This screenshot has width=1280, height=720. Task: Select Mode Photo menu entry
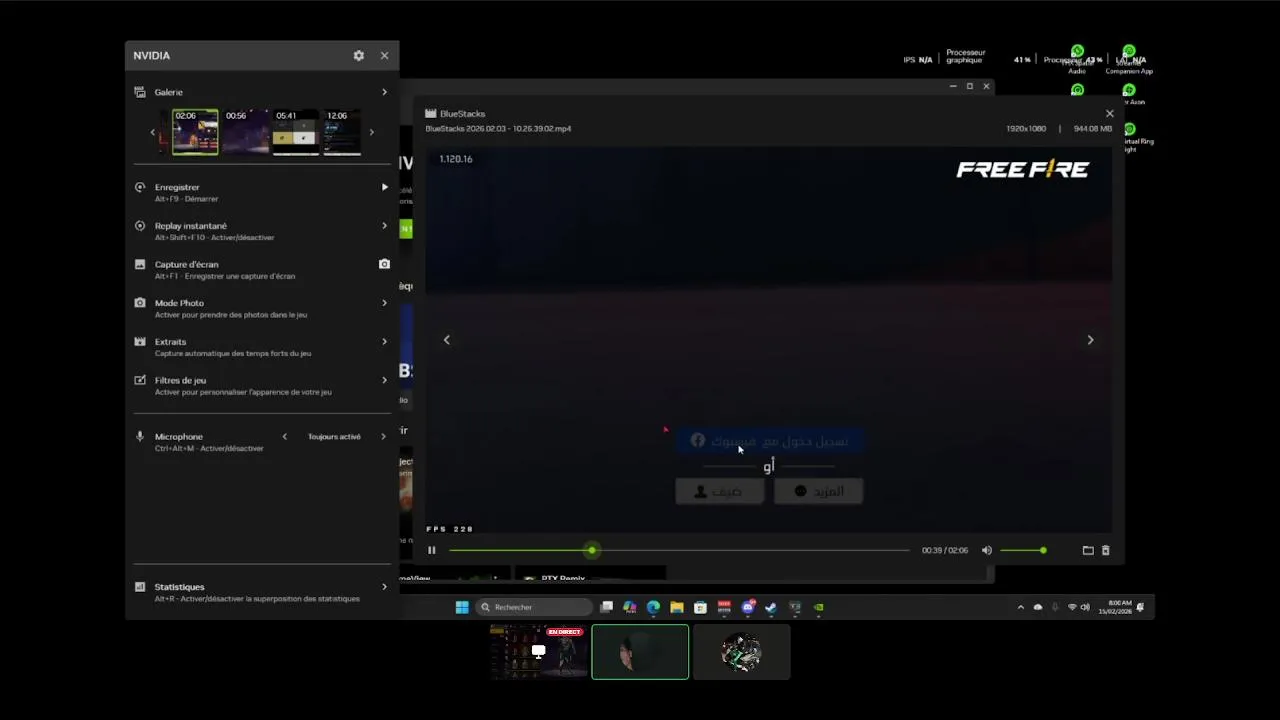[x=262, y=308]
